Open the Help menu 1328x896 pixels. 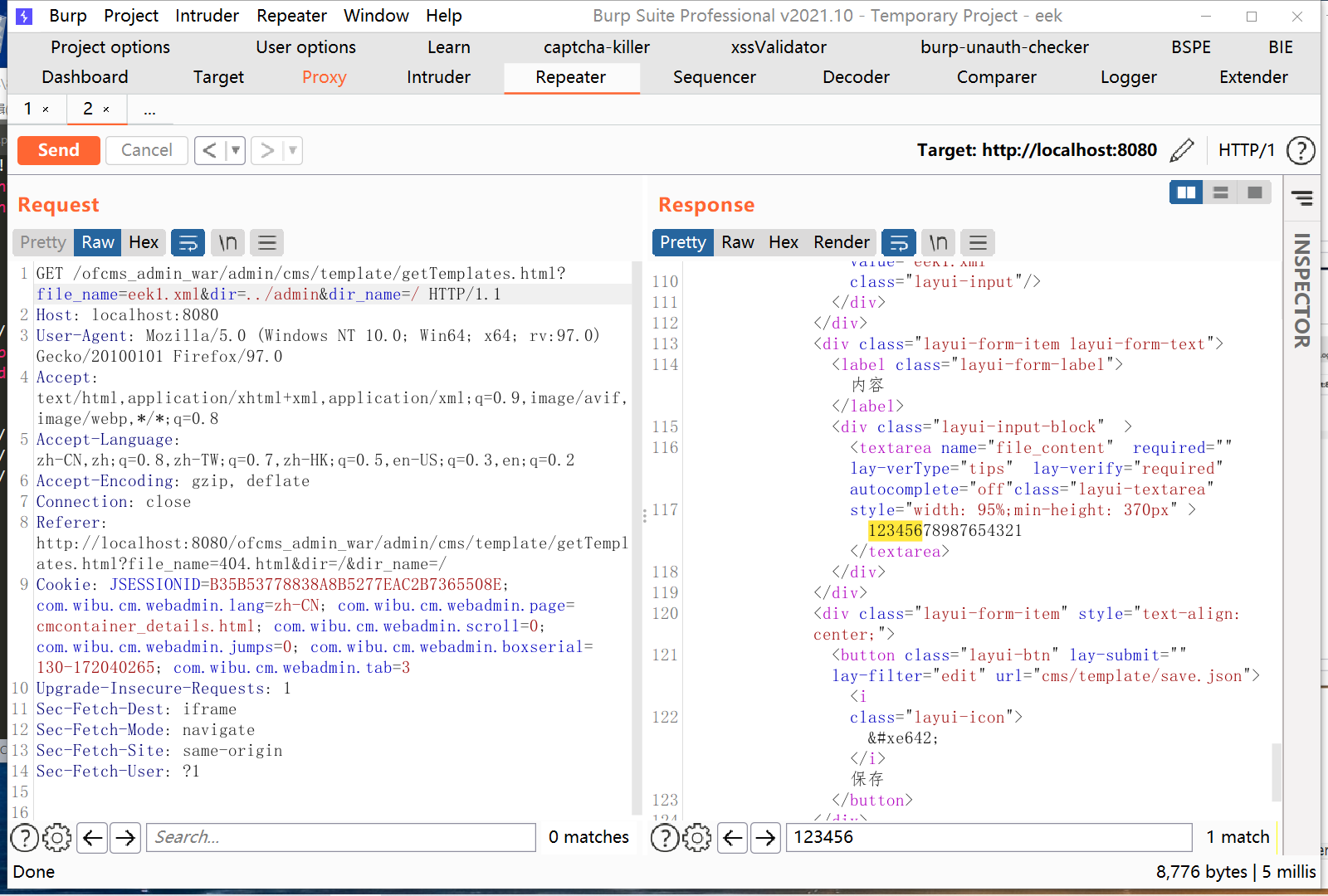pyautogui.click(x=444, y=16)
